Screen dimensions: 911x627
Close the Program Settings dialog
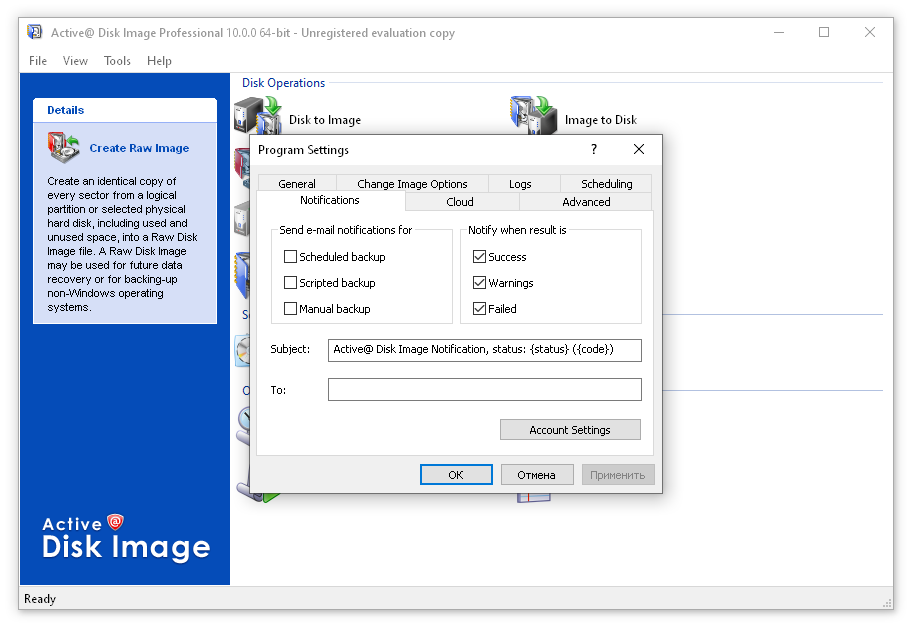point(639,149)
